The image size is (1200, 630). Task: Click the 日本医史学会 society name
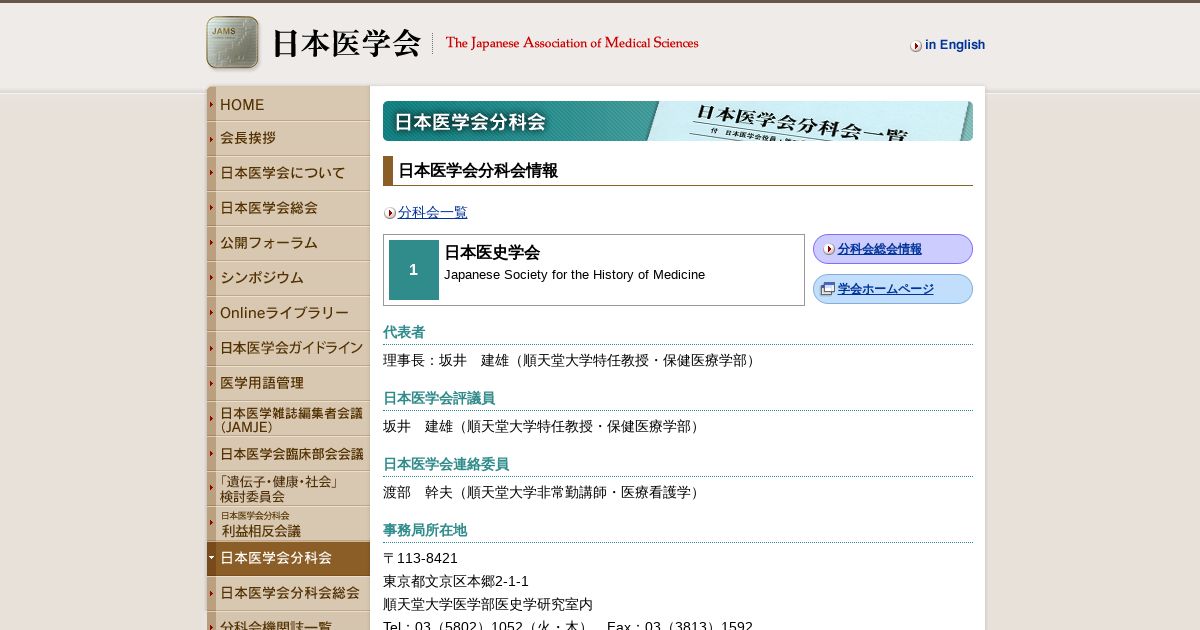point(492,253)
